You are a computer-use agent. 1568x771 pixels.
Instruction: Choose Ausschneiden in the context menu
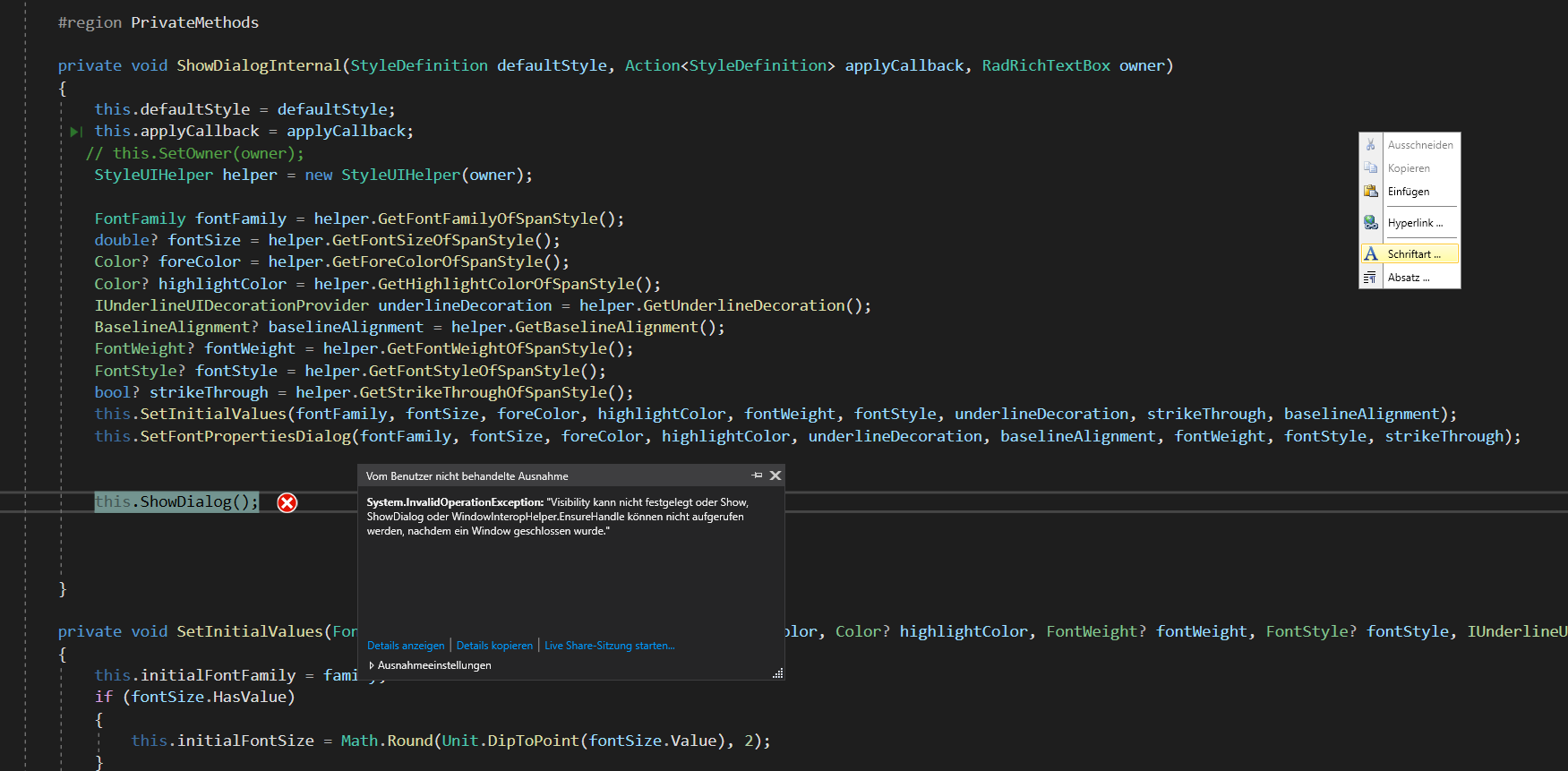(x=1409, y=145)
